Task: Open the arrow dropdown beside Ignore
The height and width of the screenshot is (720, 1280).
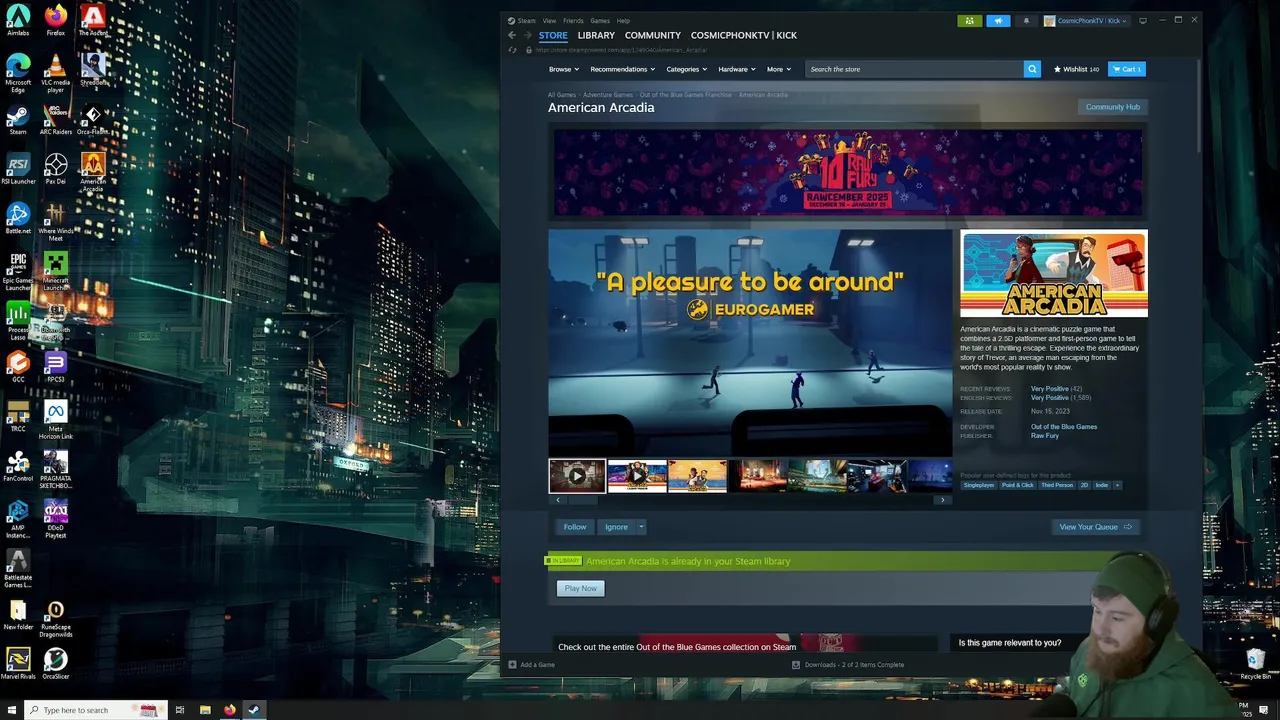Action: click(x=641, y=527)
